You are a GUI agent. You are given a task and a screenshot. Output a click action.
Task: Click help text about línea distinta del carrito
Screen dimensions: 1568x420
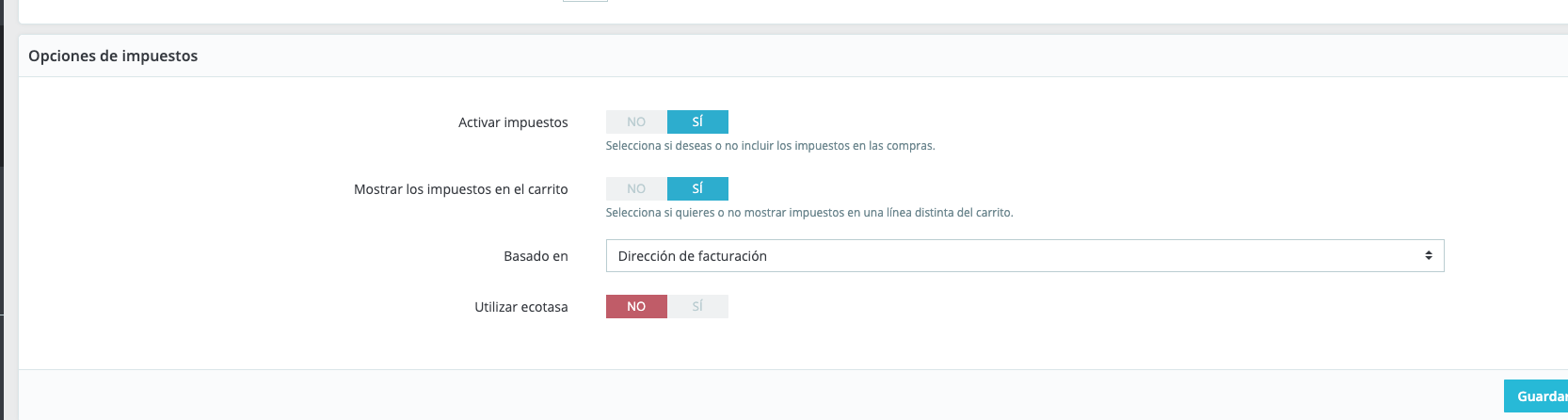pos(808,213)
